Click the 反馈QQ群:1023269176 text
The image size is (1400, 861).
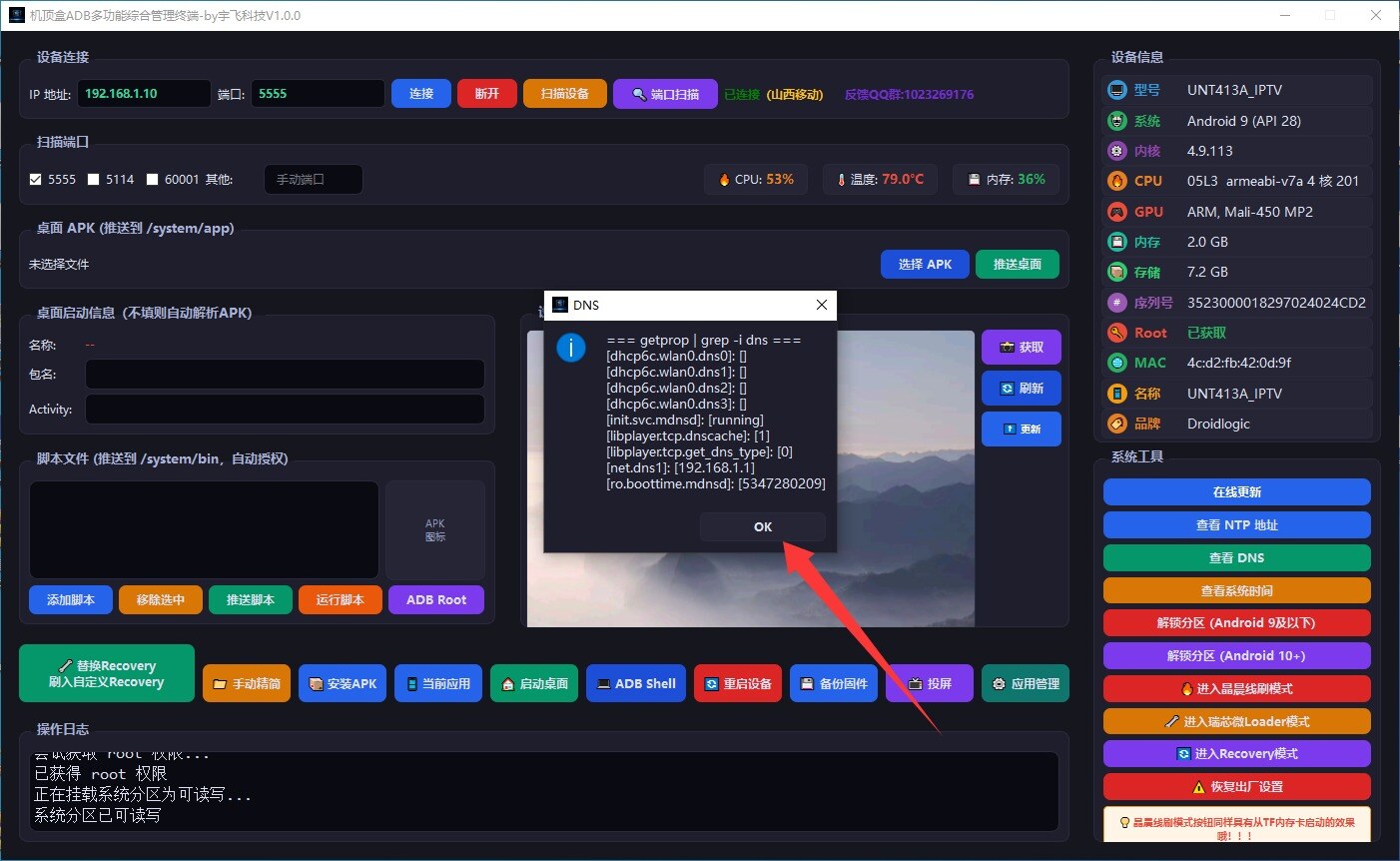pos(909,94)
